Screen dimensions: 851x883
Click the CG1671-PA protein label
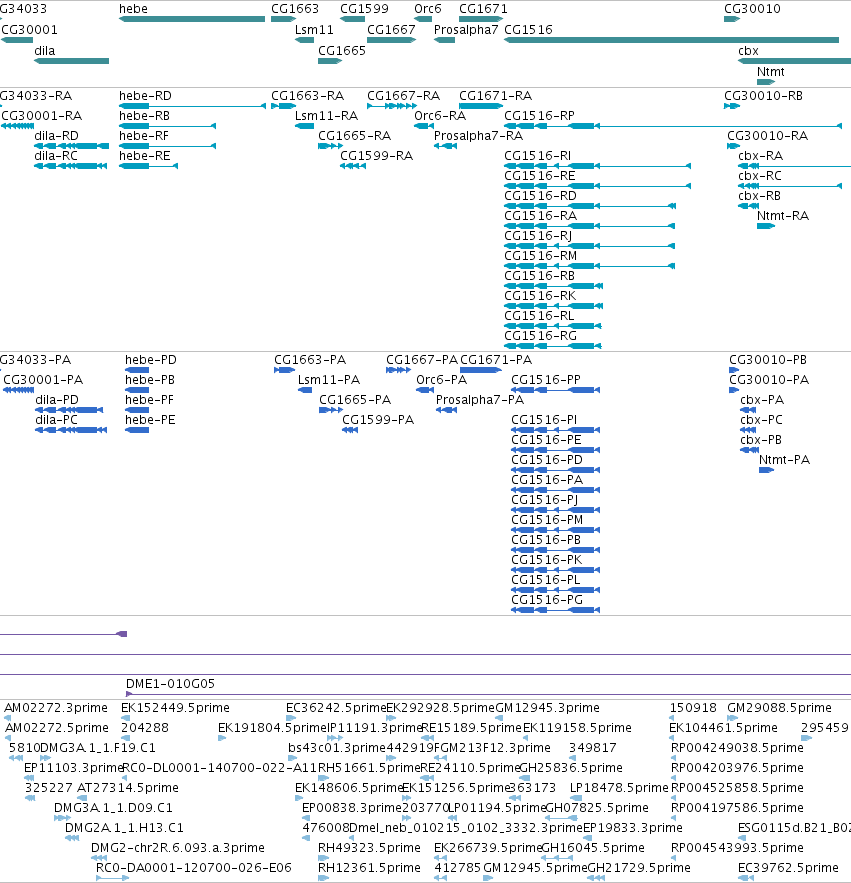(x=496, y=360)
